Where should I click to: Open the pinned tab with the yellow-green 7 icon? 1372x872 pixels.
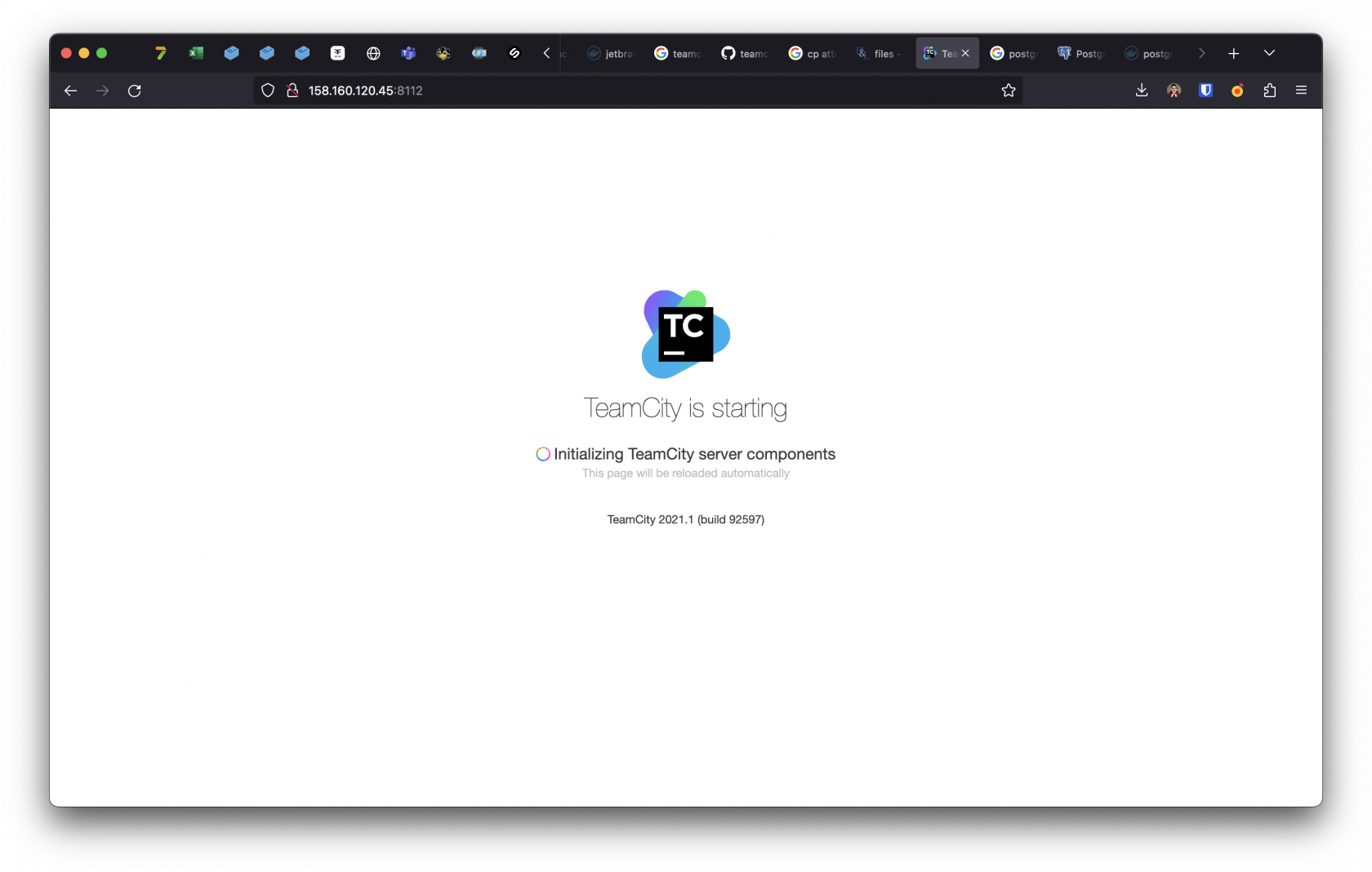[161, 53]
